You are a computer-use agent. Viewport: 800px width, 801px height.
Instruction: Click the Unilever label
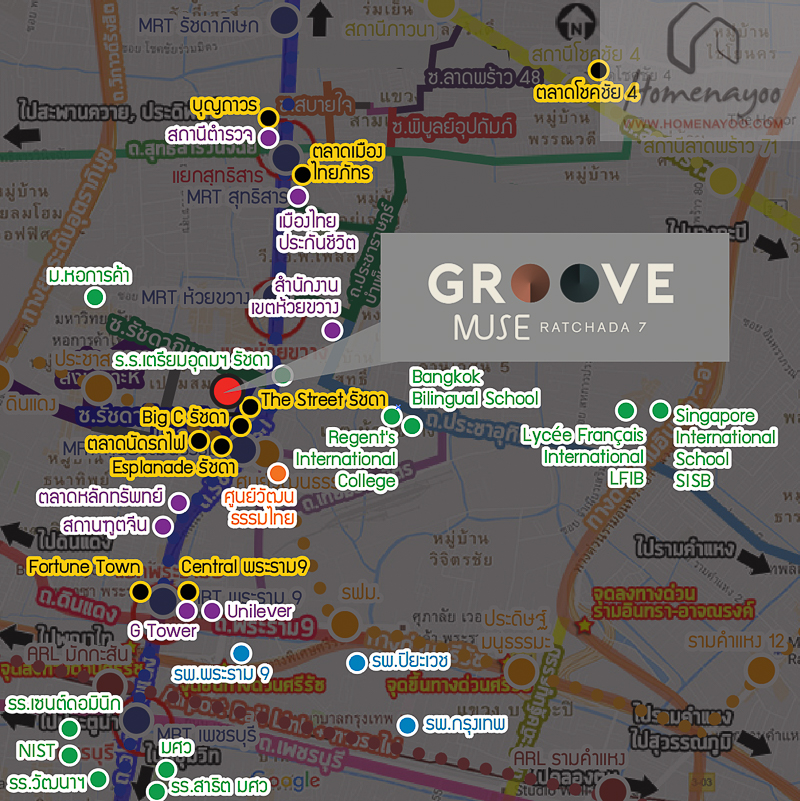pyautogui.click(x=260, y=611)
